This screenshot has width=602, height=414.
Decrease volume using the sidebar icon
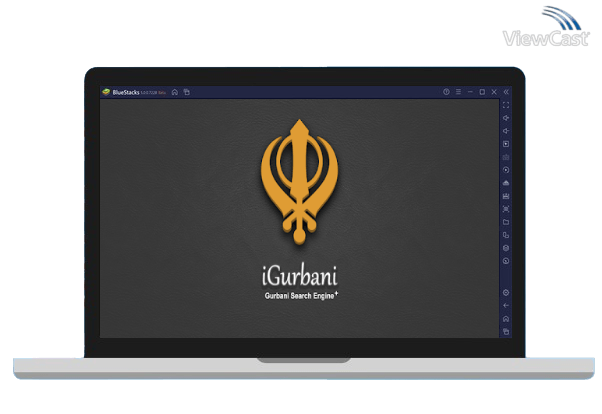[x=506, y=131]
